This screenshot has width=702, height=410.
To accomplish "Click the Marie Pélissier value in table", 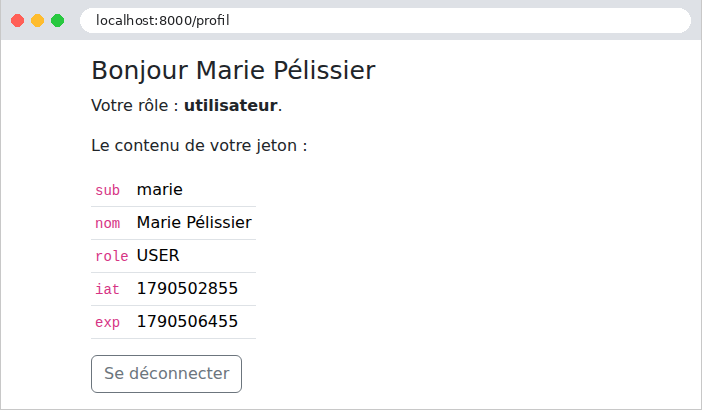I will (x=194, y=222).
